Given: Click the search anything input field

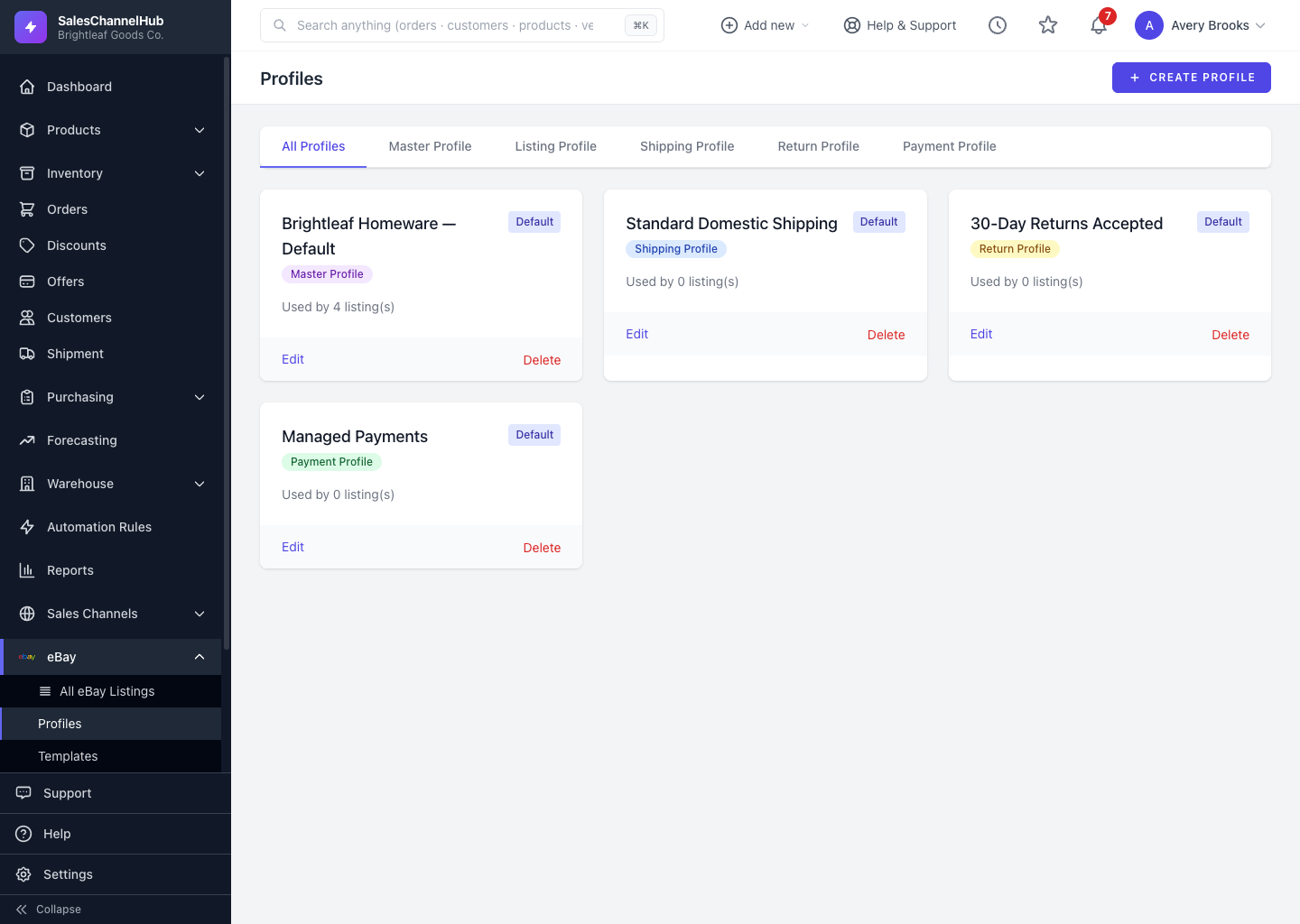Looking at the screenshot, I should (x=462, y=25).
